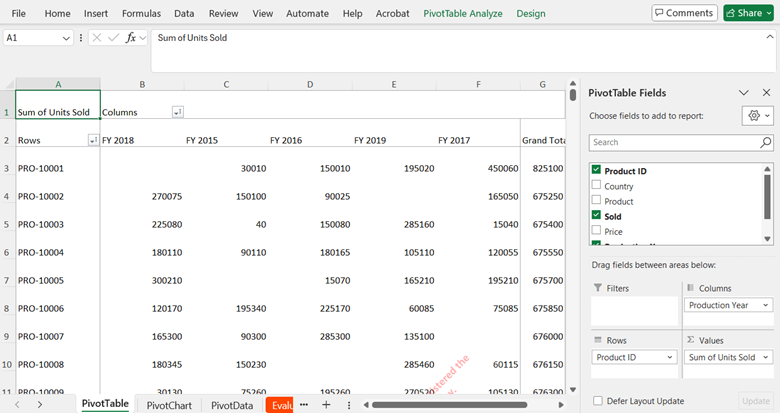Image resolution: width=780 pixels, height=413 pixels.
Task: Show more sheet tabs via ellipsis
Action: [x=304, y=405]
